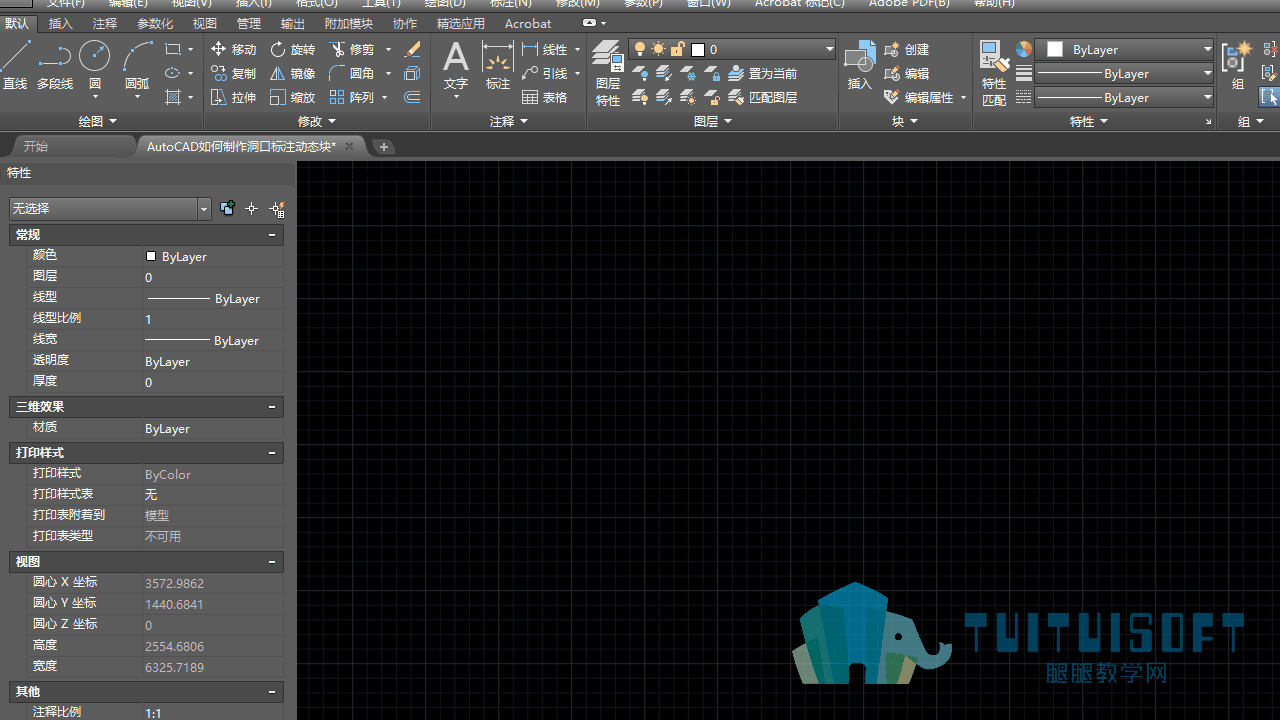The width and height of the screenshot is (1280, 720).
Task: Collapse the 常规 properties section
Action: pyautogui.click(x=272, y=235)
